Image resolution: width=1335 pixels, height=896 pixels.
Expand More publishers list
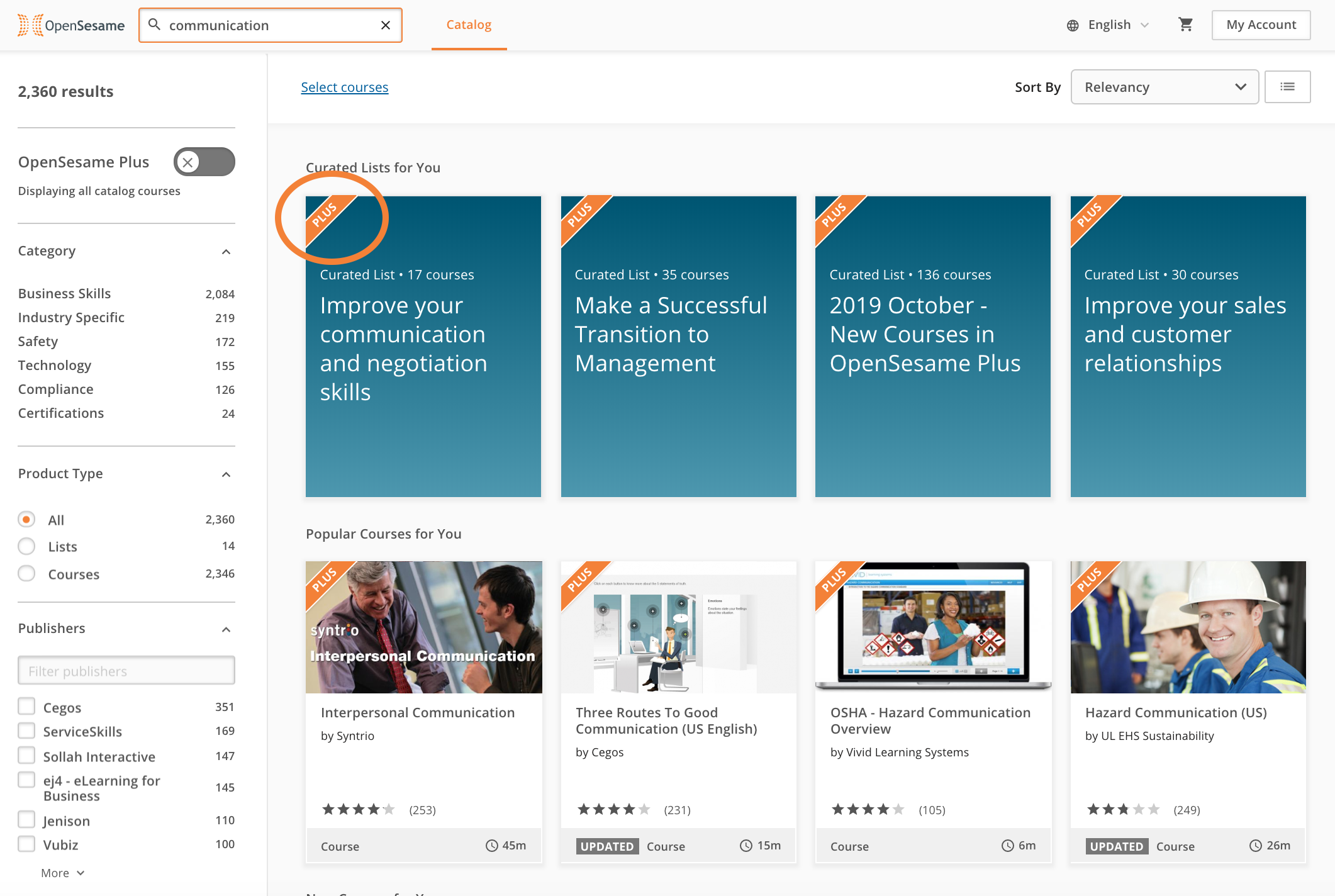tap(62, 873)
